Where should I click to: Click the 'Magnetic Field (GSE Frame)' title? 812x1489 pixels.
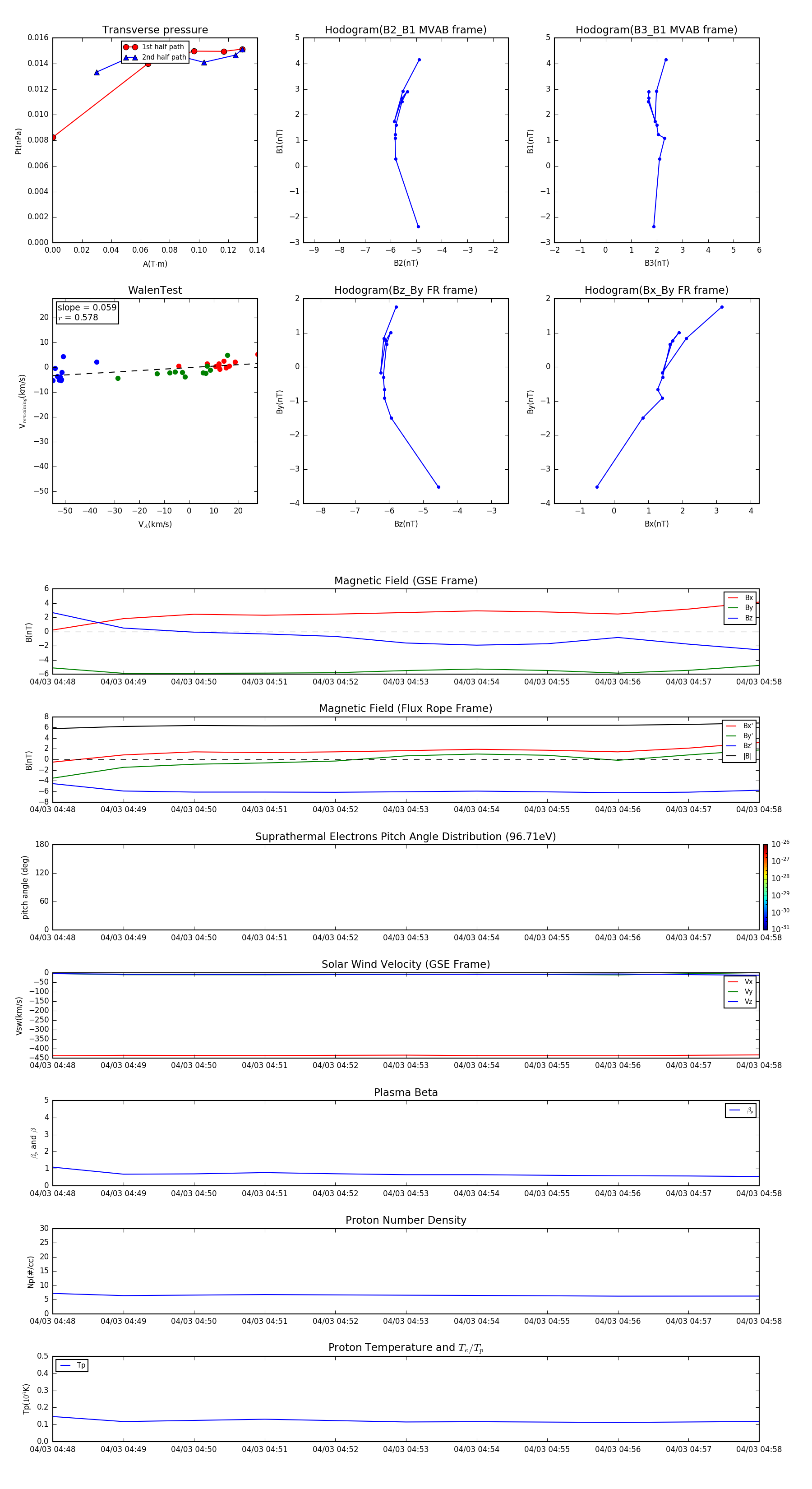(x=406, y=580)
